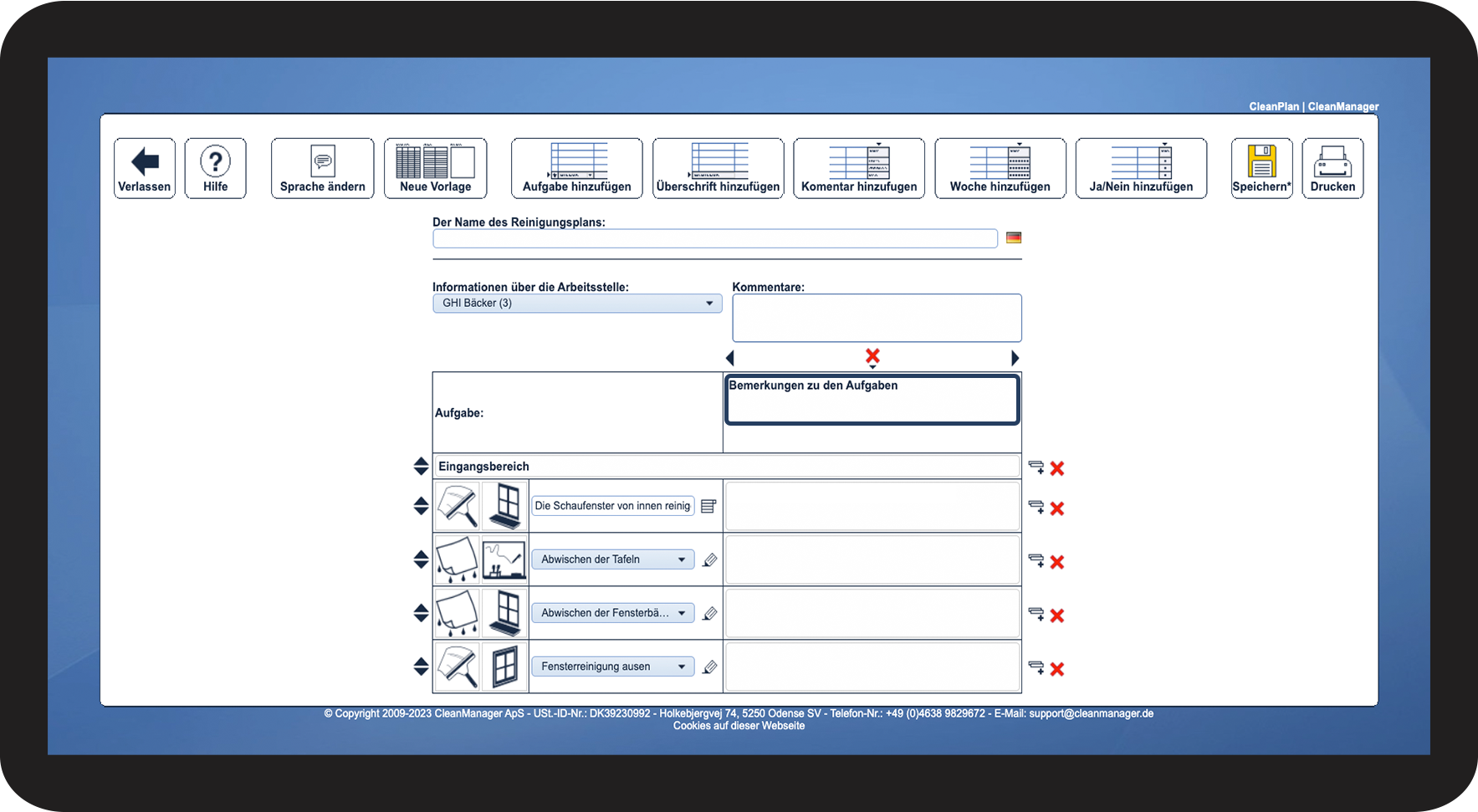Click German flag icon beside plan name
Viewport: 1478px width, 812px height.
[1014, 237]
